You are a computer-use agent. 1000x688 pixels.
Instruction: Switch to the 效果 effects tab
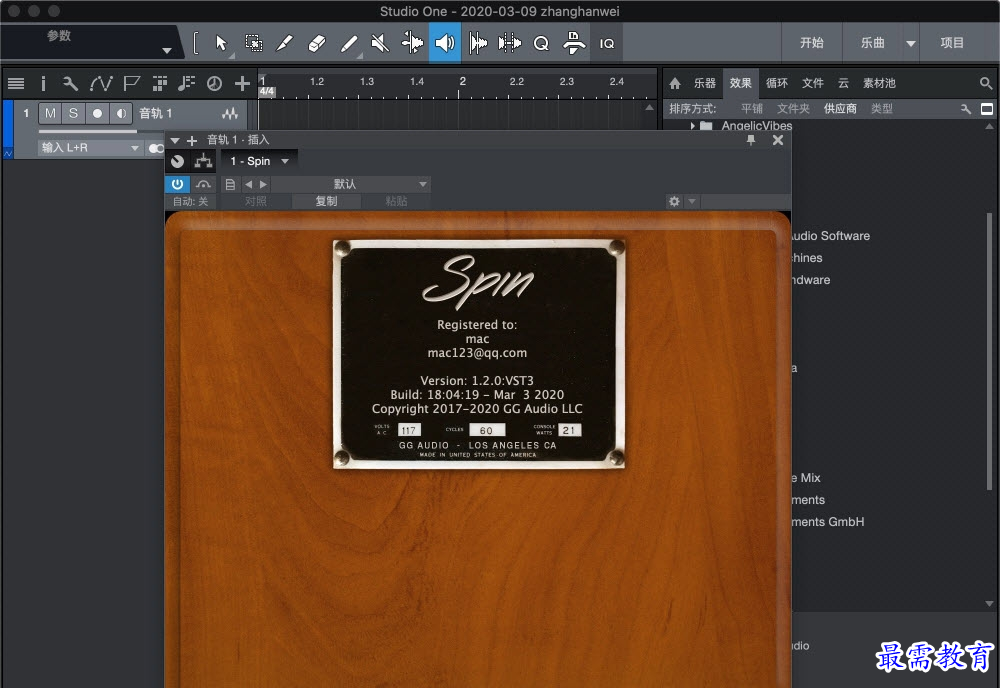740,83
